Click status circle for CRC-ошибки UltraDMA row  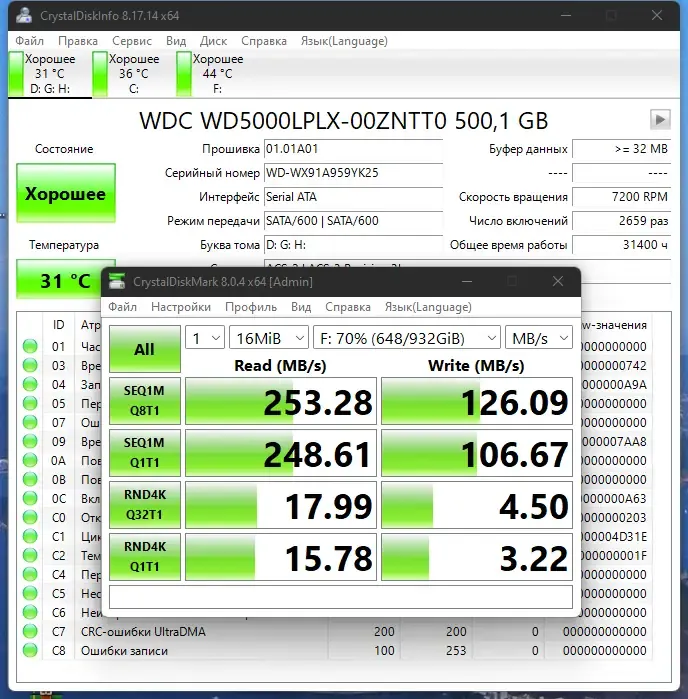(x=30, y=631)
